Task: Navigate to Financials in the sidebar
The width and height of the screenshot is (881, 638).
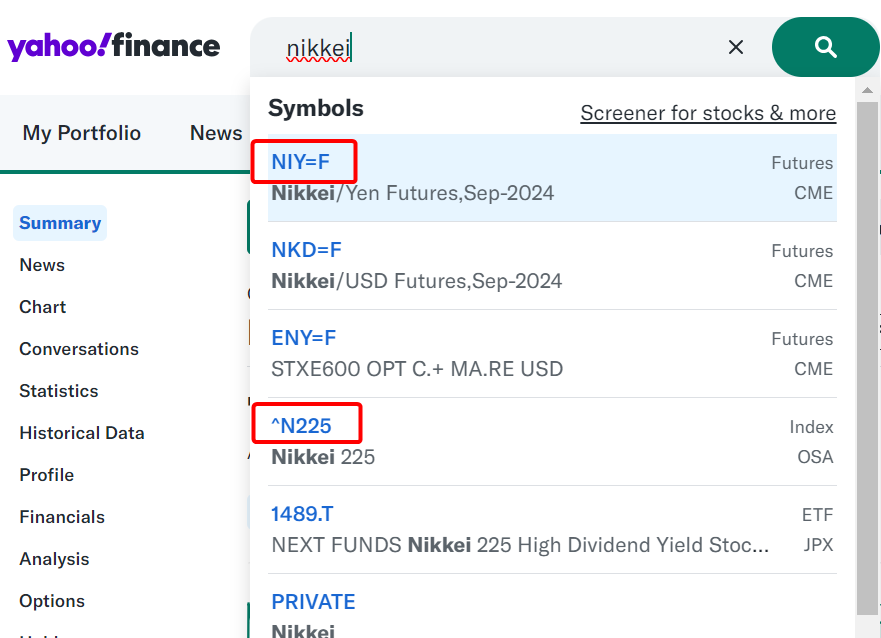Action: point(61,516)
